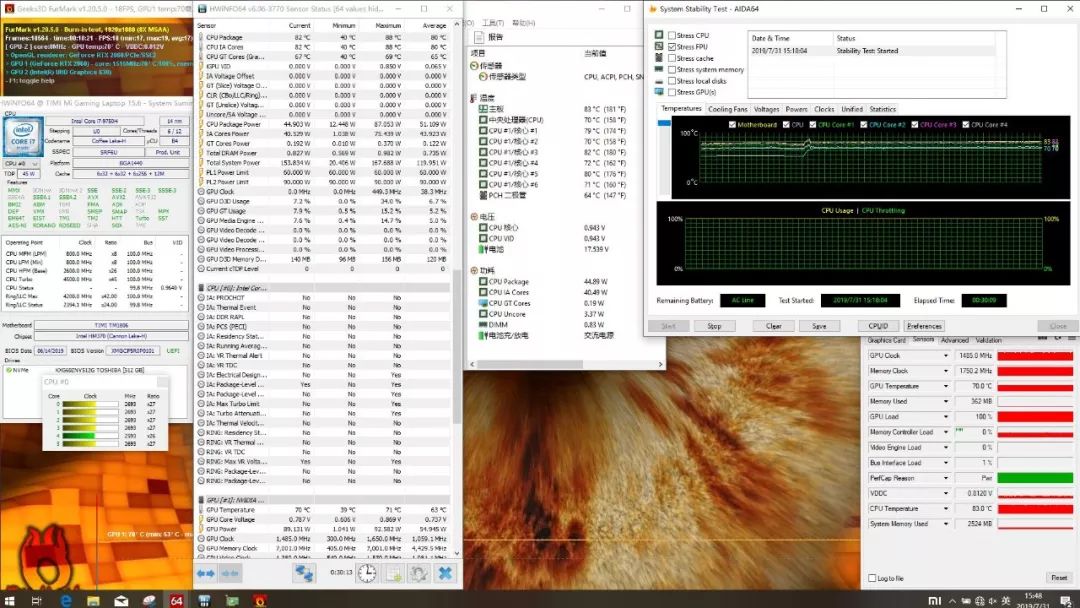Open Memory Clock sensor dropdown
This screenshot has width=1080, height=608.
946,370
